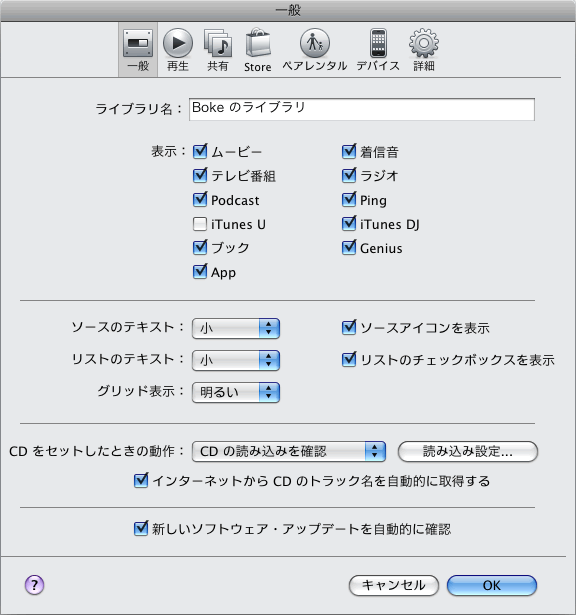This screenshot has height=615, width=576.
Task: Click the キャンセル button
Action: (394, 586)
